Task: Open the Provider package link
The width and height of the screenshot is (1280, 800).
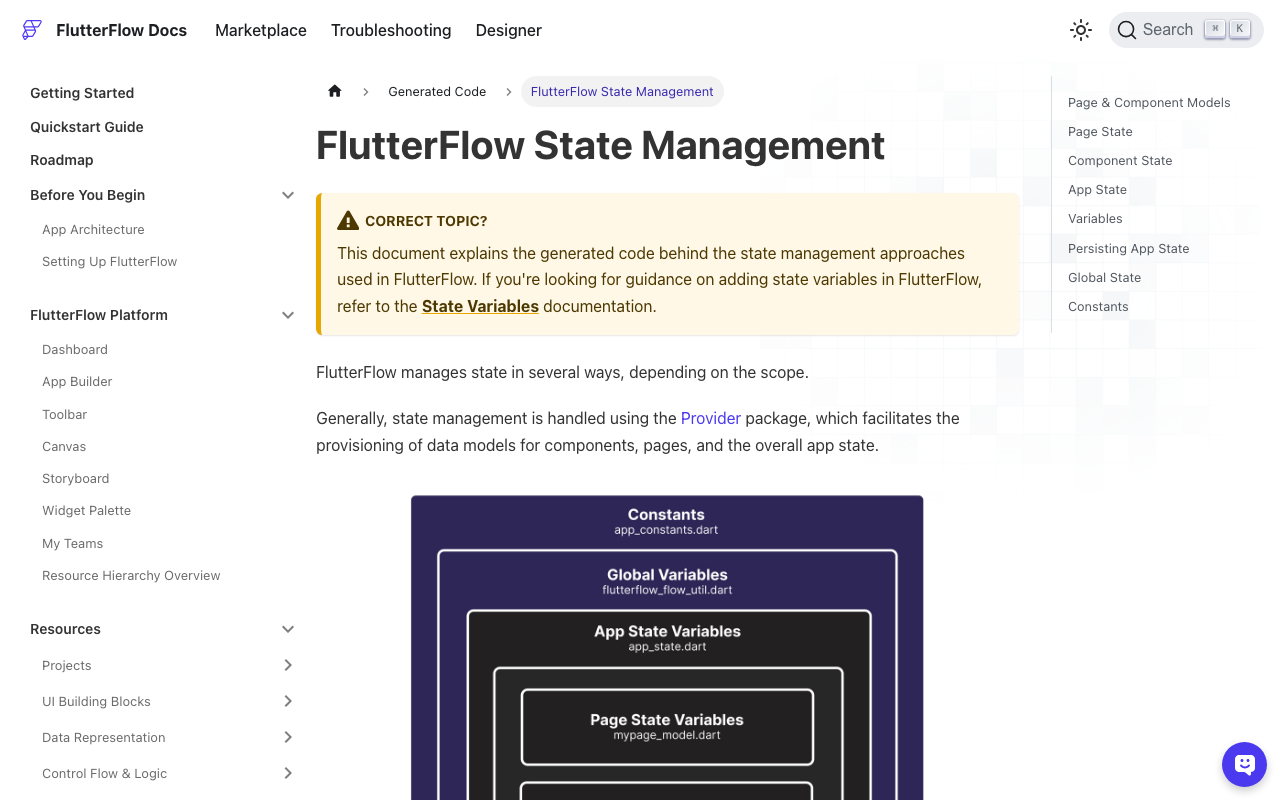Action: (x=711, y=418)
